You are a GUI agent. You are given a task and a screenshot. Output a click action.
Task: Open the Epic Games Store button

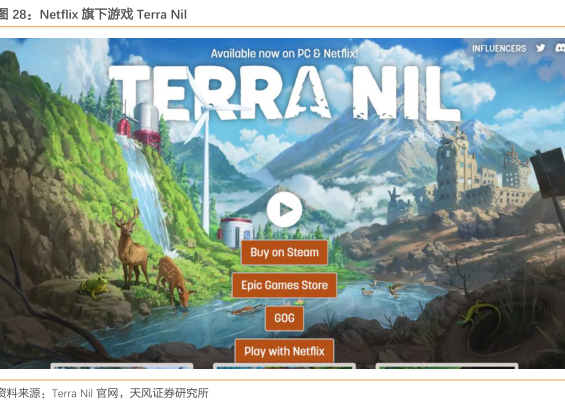click(284, 285)
